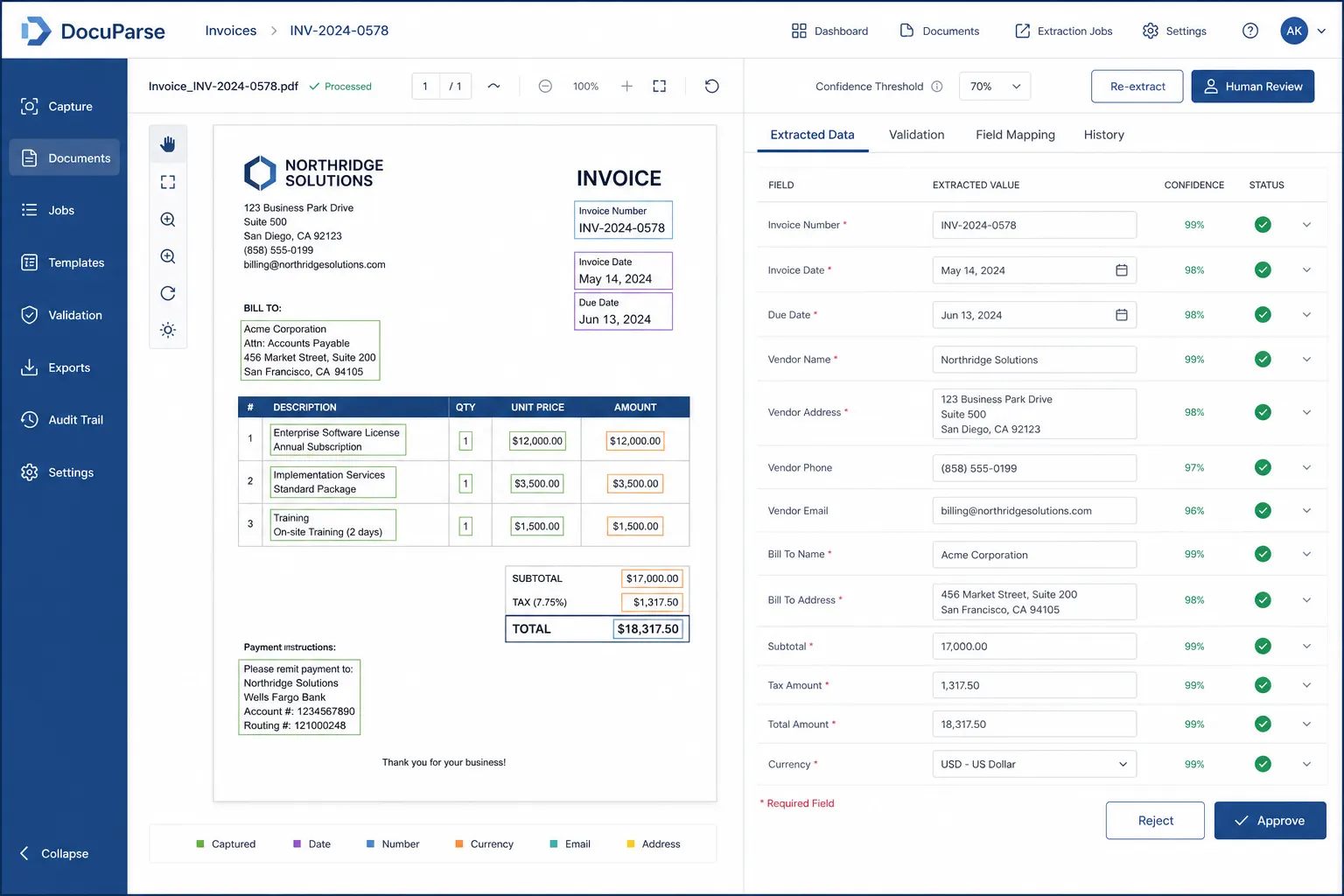Expand the Bill To Name row chevron

[1306, 554]
